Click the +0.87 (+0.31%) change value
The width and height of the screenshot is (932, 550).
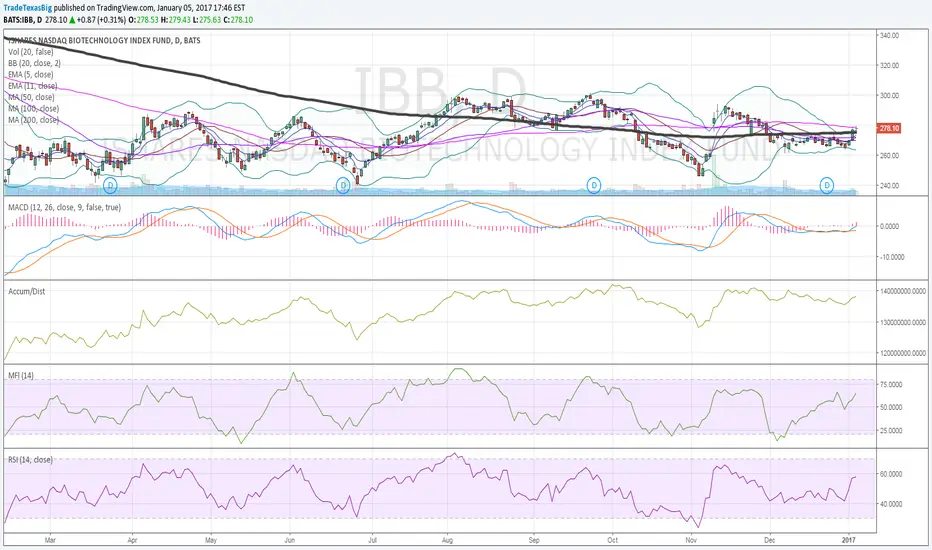(101, 20)
